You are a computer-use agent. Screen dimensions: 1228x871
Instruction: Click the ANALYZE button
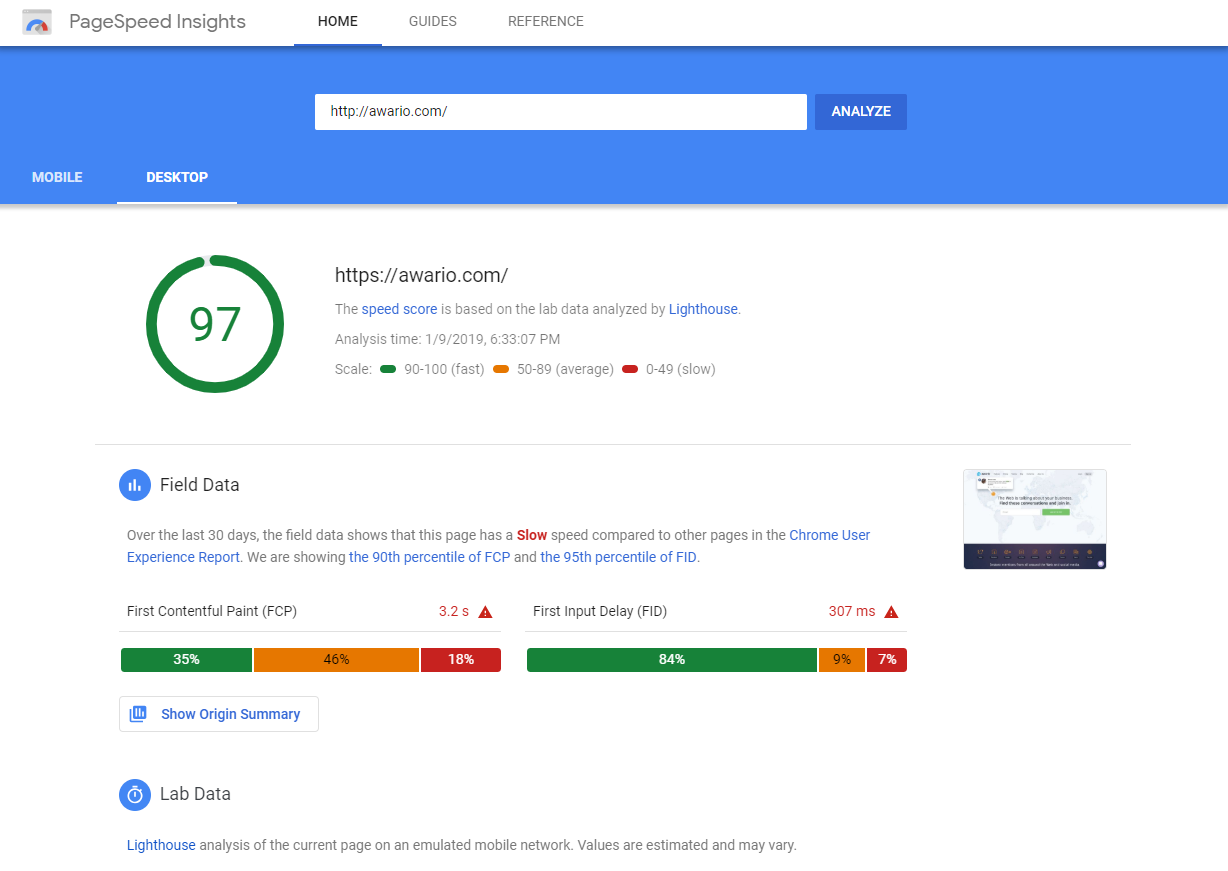click(x=861, y=112)
